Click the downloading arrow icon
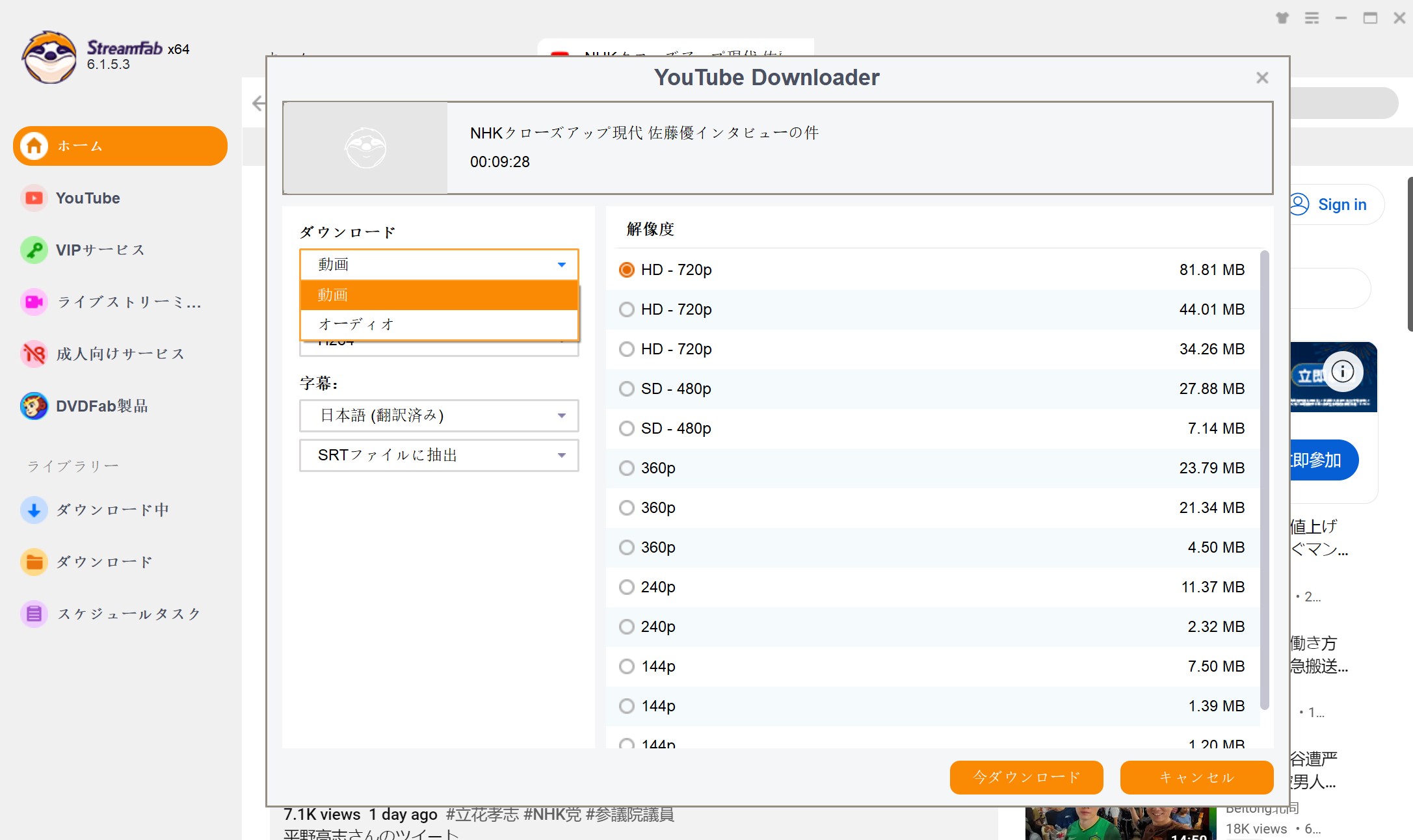This screenshot has width=1413, height=840. 34,510
